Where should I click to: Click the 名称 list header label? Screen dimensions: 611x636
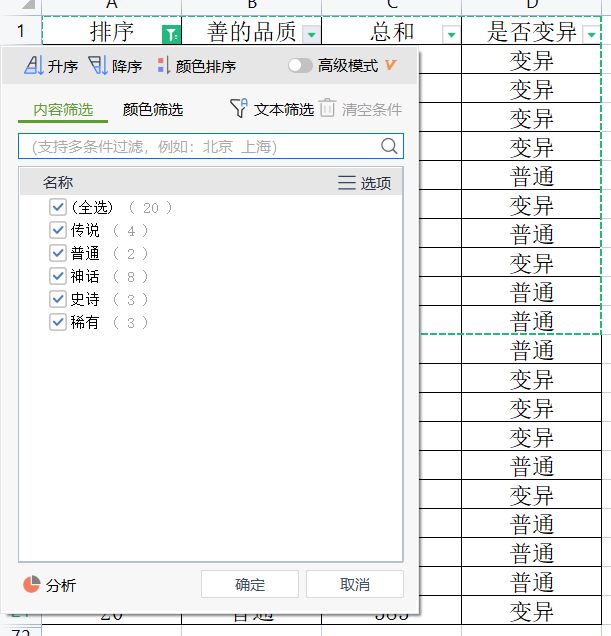(x=58, y=183)
